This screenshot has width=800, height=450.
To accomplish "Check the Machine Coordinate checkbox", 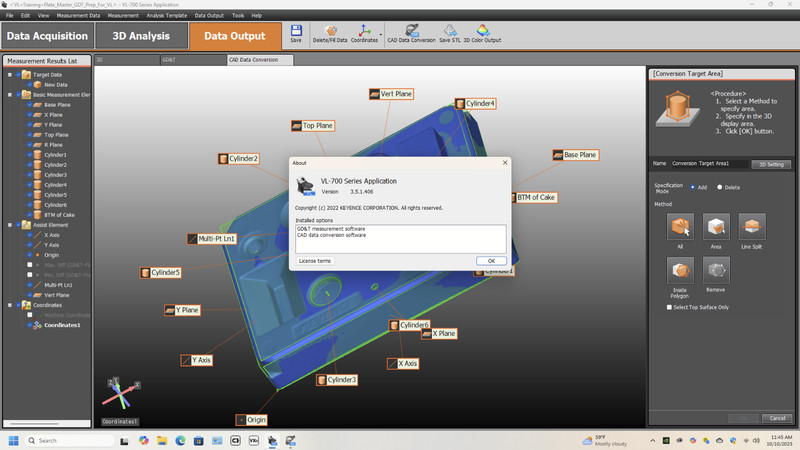I will pos(30,315).
